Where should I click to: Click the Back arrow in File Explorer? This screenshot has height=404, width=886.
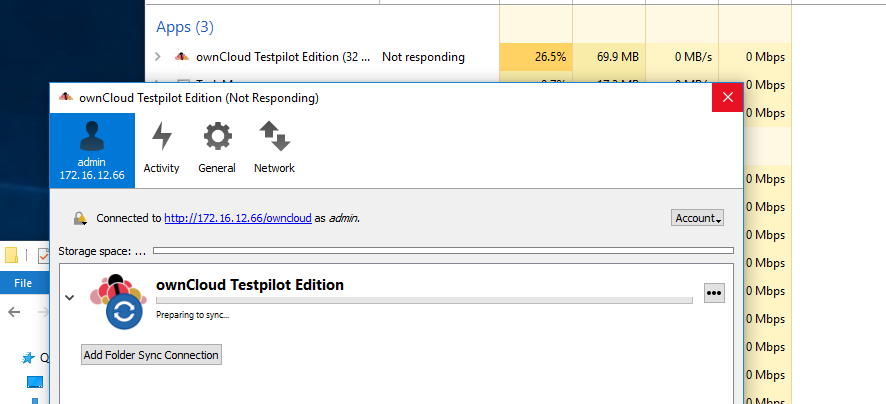coord(14,312)
